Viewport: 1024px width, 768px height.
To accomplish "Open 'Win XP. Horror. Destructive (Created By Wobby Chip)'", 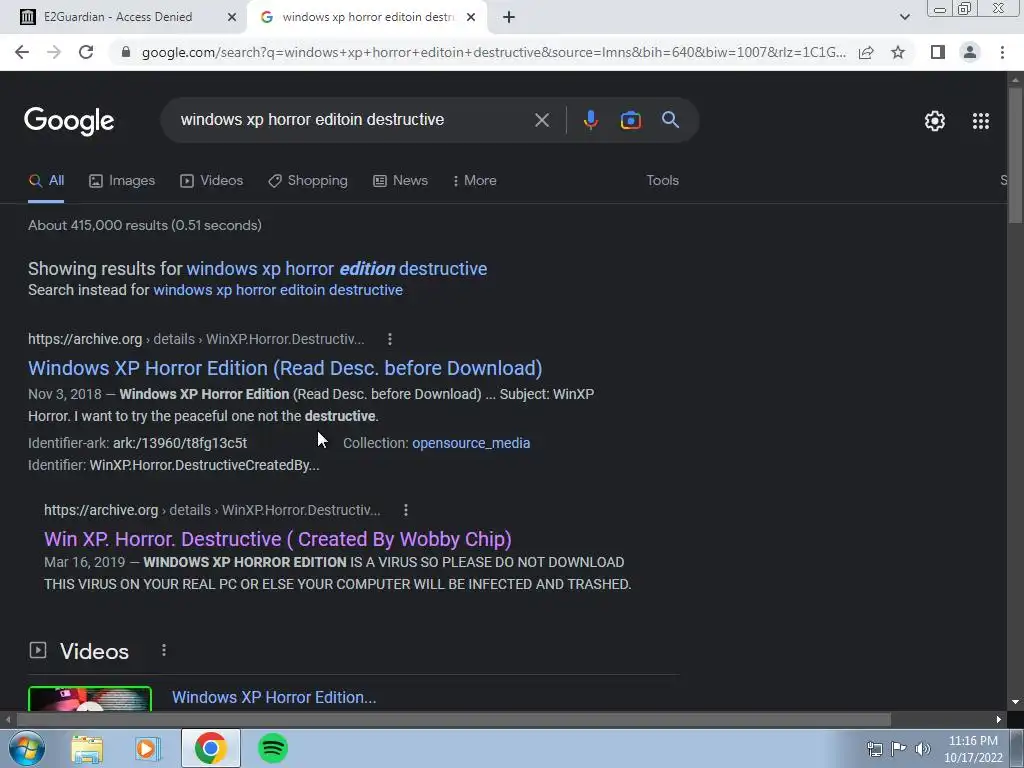I will (x=278, y=539).
